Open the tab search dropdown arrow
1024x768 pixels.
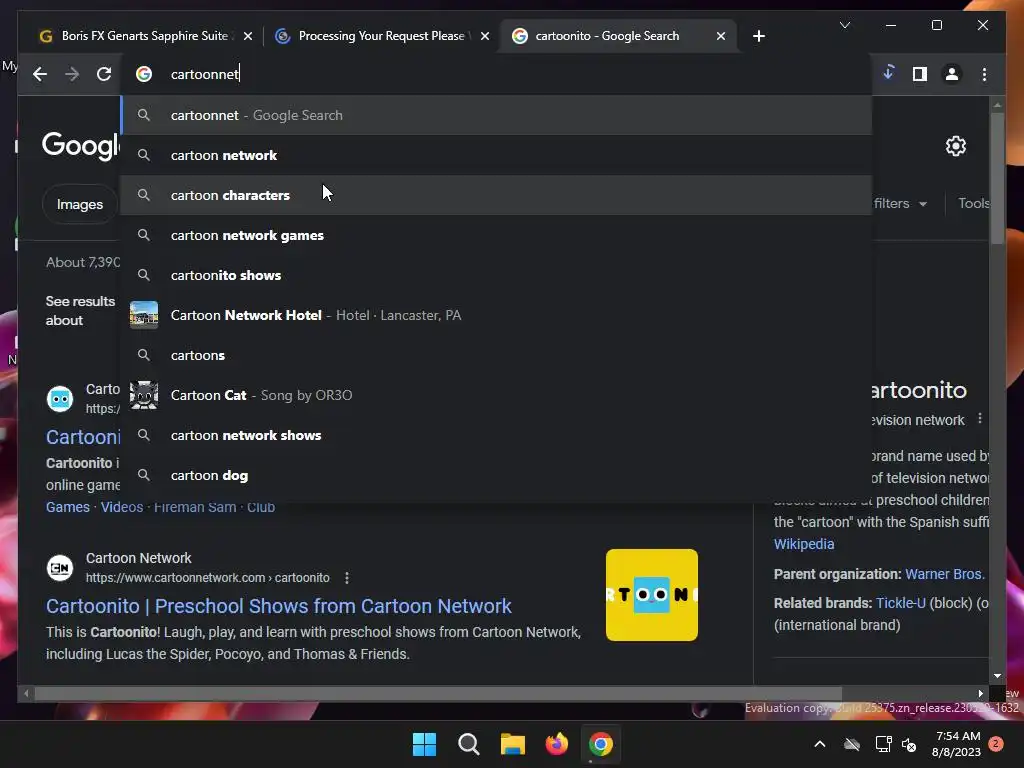[x=844, y=25]
